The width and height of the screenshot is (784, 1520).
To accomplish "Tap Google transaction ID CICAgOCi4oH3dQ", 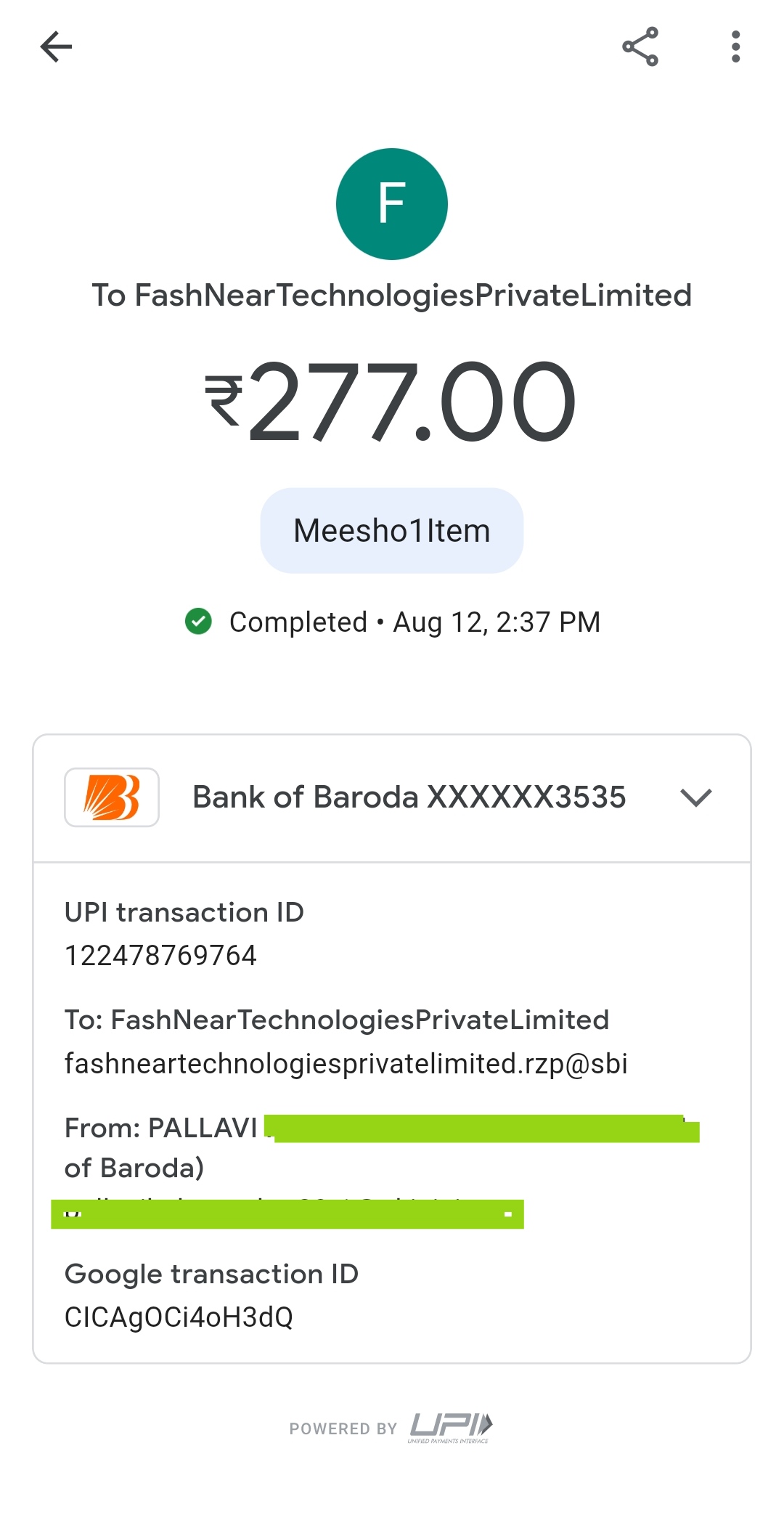I will coord(179,1317).
